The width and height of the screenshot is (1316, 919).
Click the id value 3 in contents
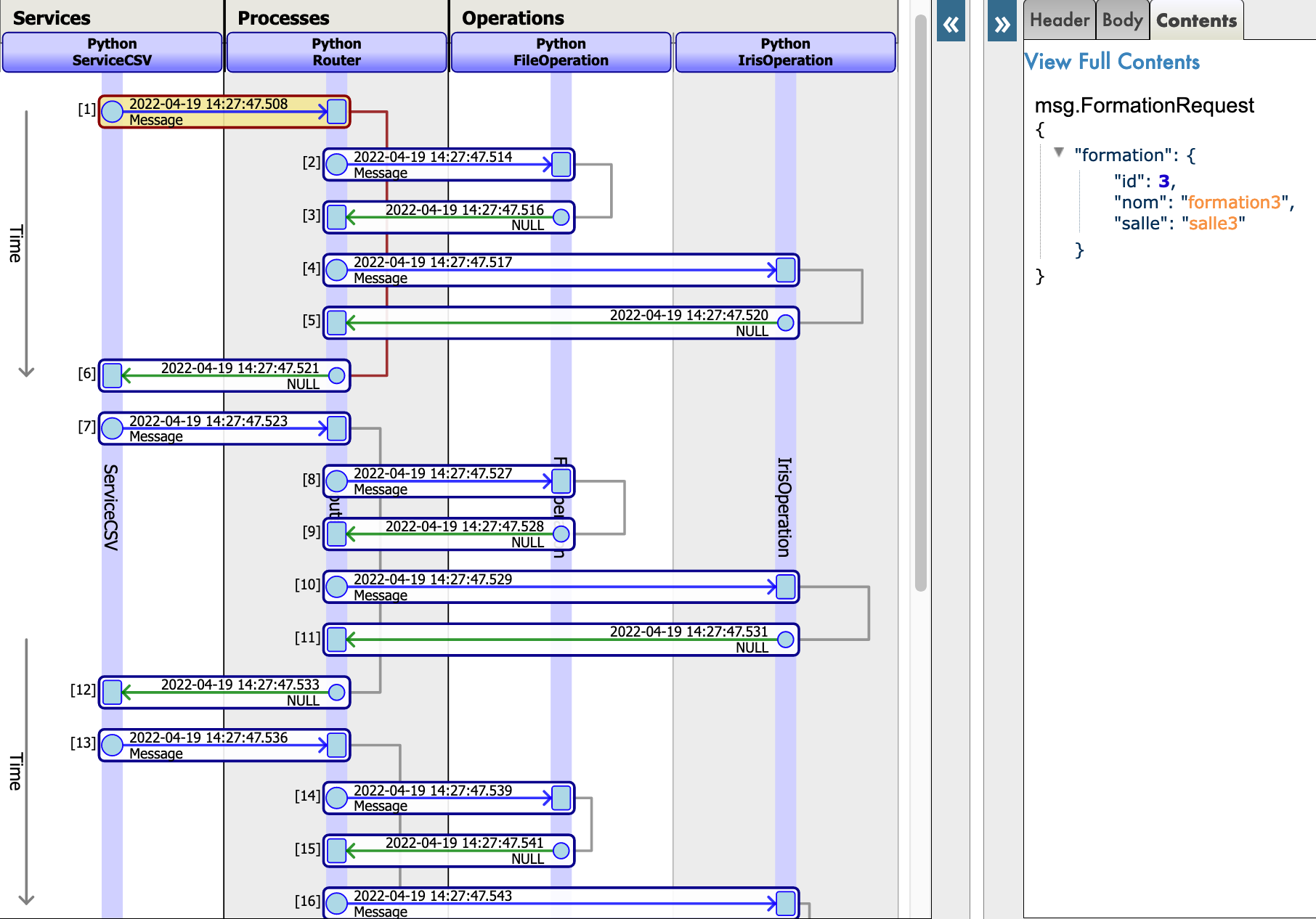(x=1163, y=181)
